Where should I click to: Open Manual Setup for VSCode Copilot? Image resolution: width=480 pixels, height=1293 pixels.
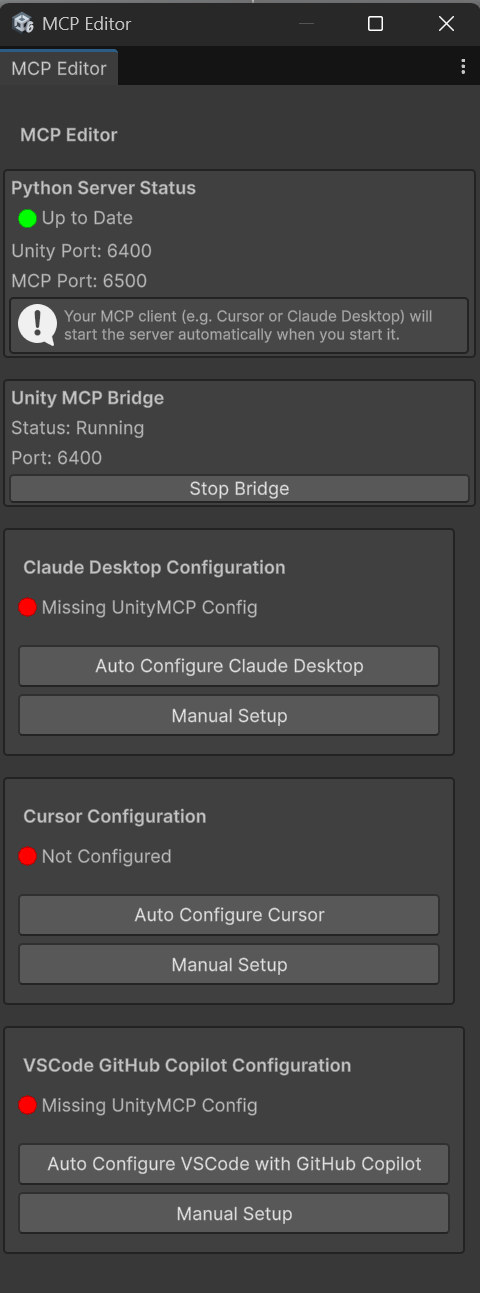pos(234,1213)
